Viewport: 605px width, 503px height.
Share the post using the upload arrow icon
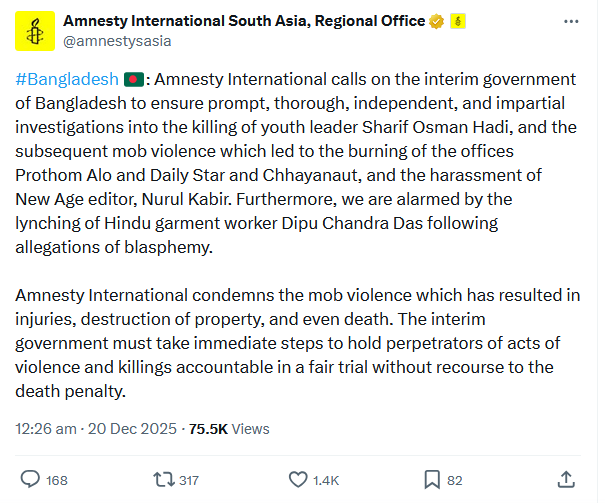click(565, 479)
